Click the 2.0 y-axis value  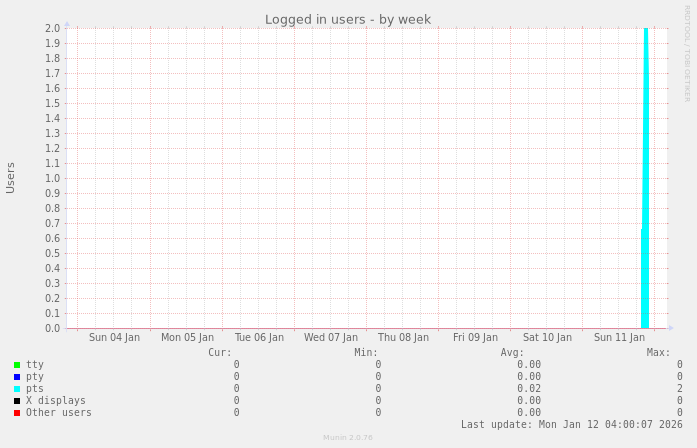point(52,28)
